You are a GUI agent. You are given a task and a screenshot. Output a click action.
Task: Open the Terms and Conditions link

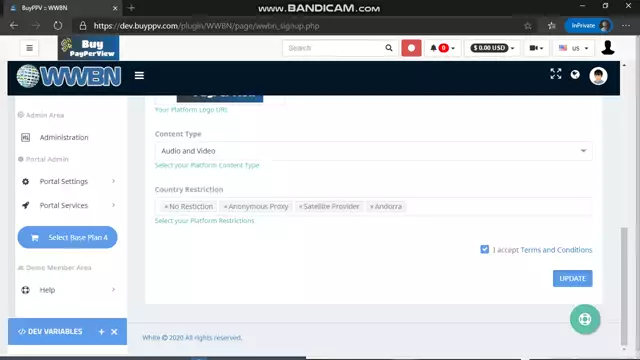(556, 250)
